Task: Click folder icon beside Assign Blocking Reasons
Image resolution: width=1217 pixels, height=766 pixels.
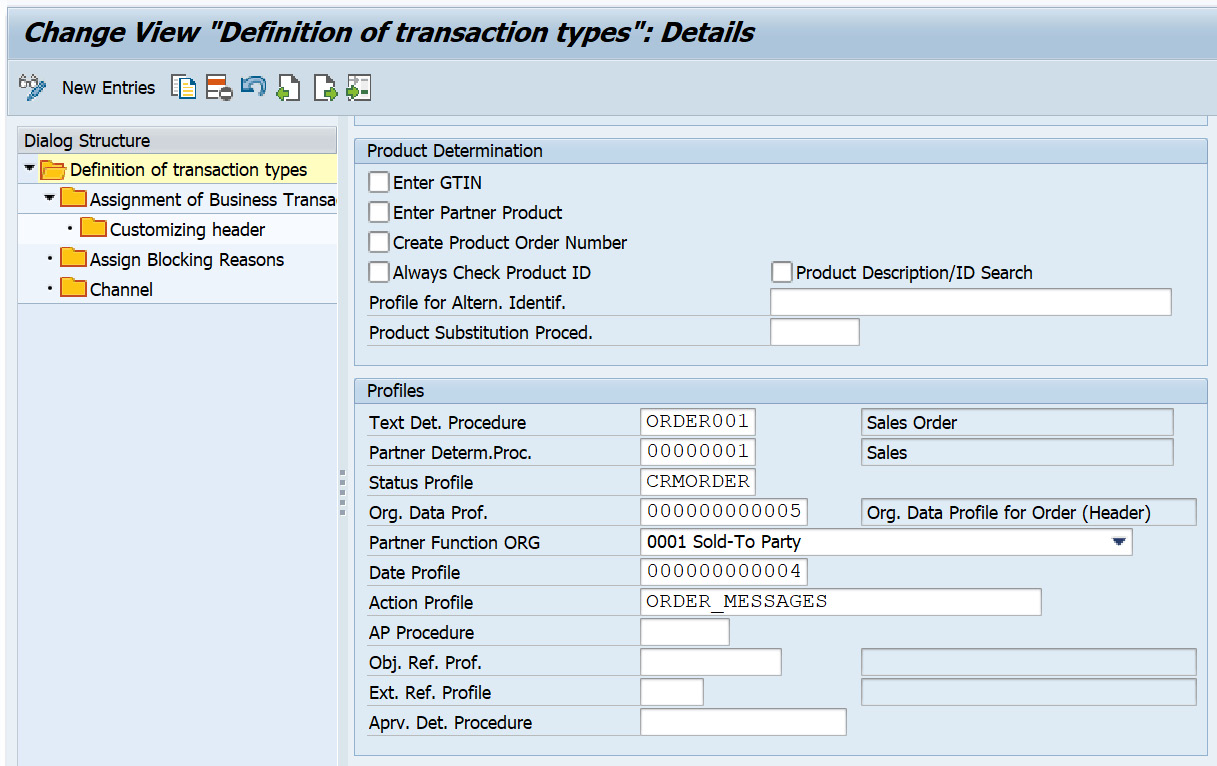Action: coord(73,259)
